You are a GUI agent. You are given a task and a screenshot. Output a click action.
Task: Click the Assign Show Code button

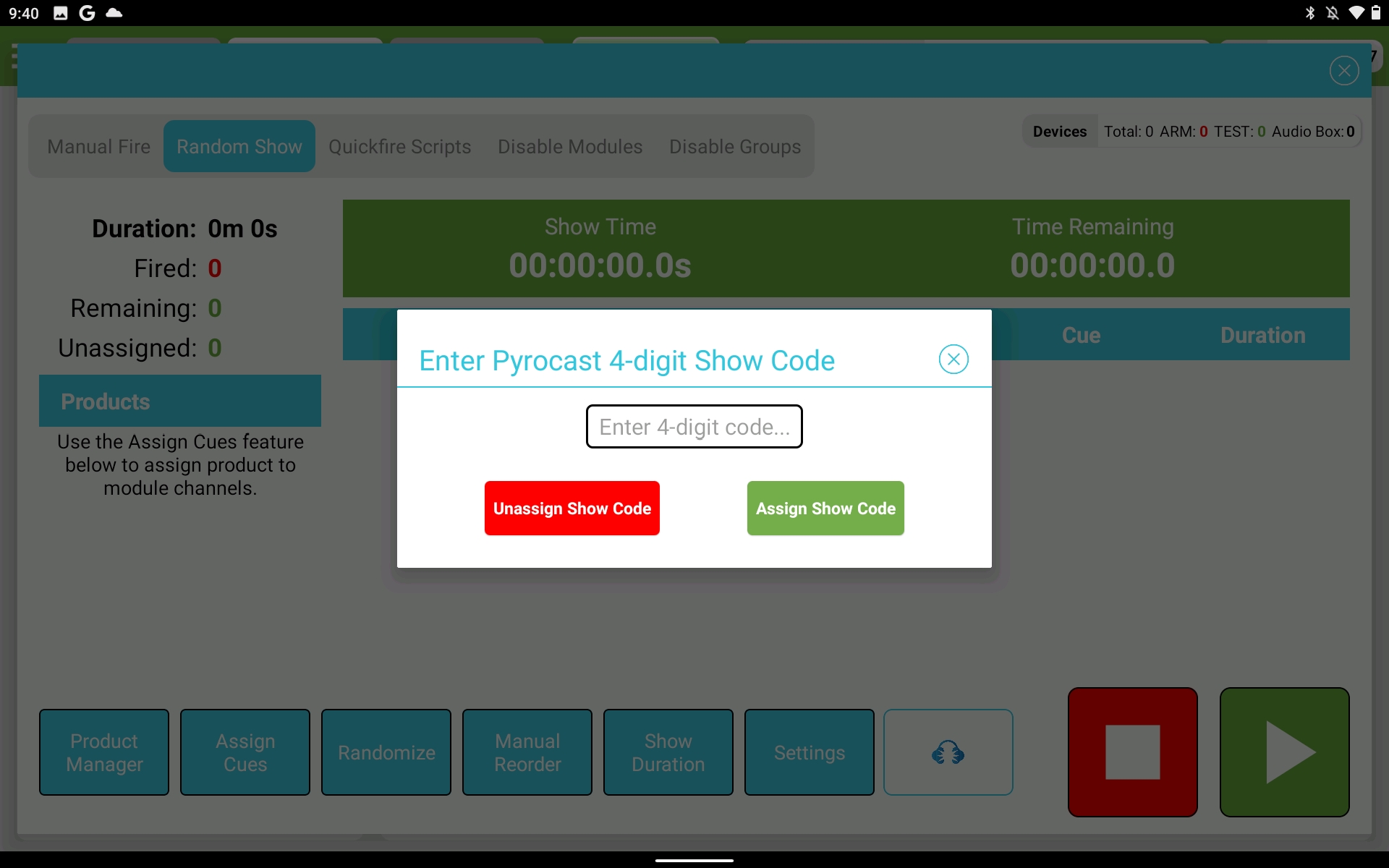825,508
